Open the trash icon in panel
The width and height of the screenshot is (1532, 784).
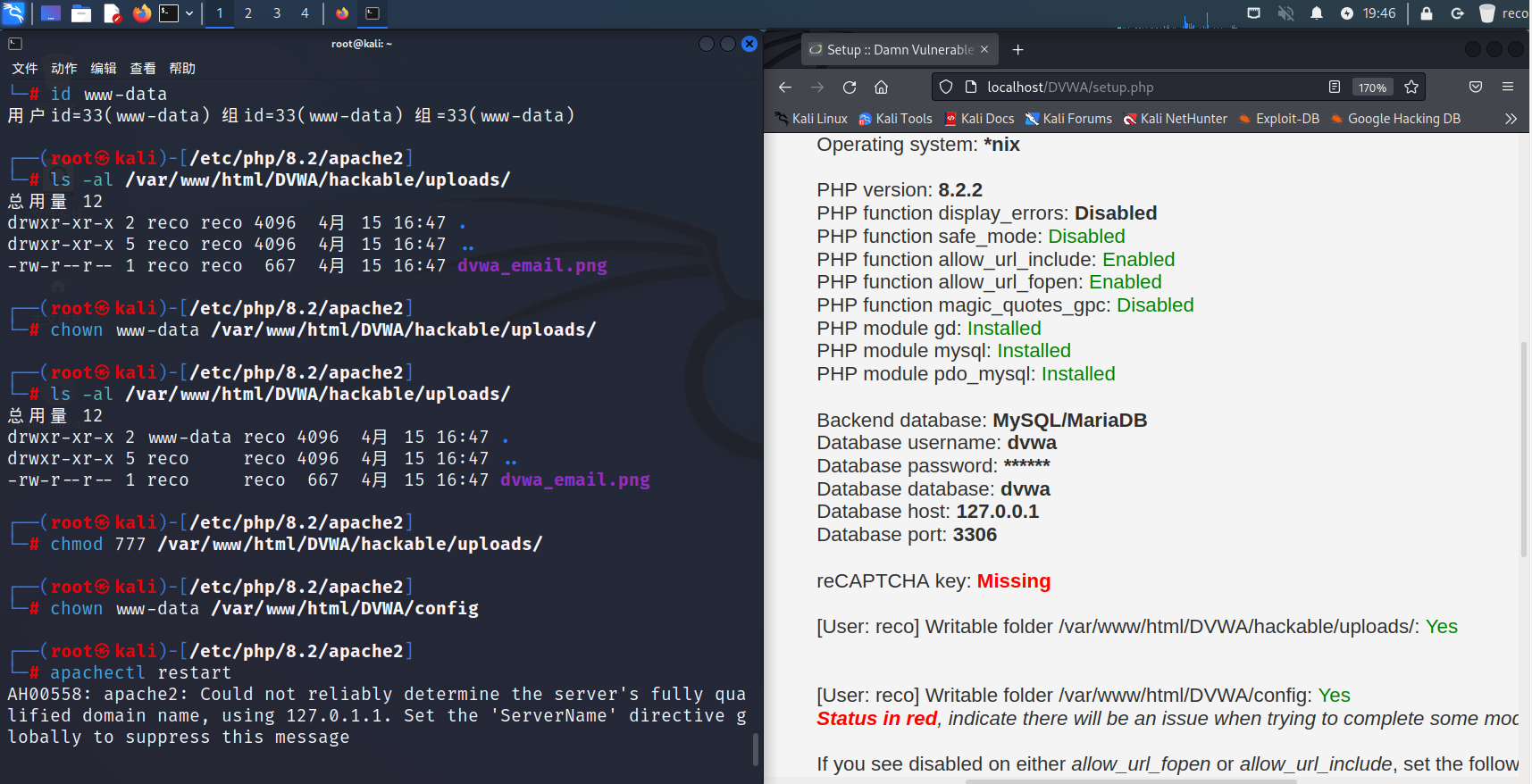coord(1487,13)
